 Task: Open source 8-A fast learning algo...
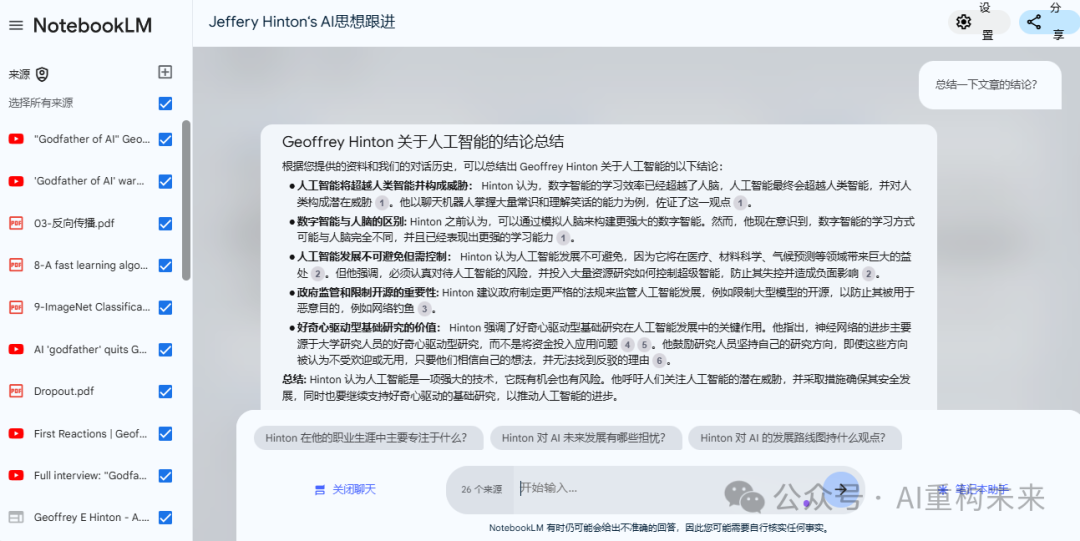92,265
